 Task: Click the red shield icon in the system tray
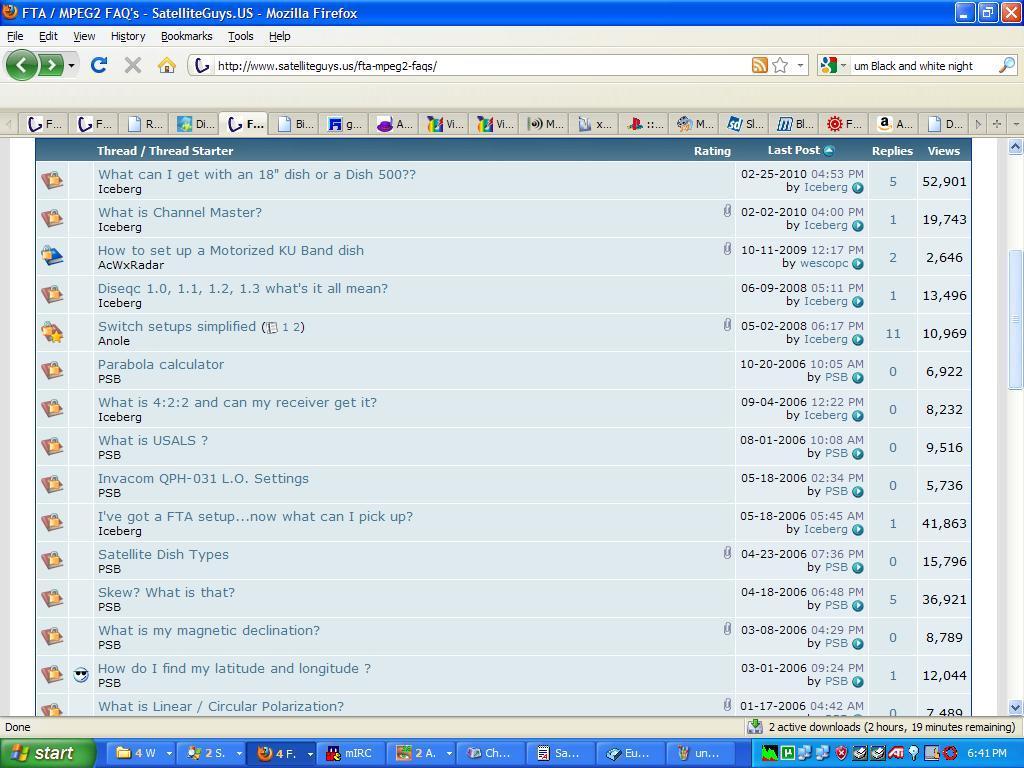point(841,753)
